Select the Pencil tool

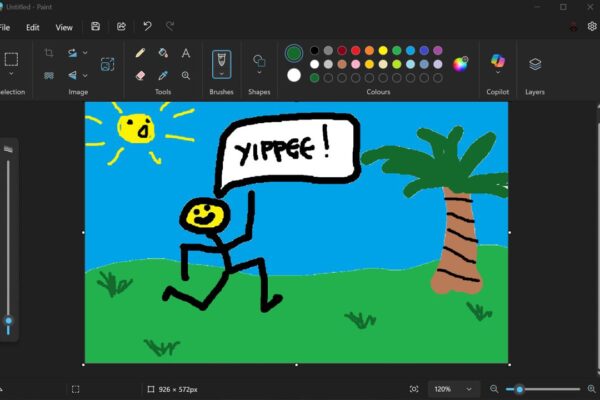pos(140,53)
